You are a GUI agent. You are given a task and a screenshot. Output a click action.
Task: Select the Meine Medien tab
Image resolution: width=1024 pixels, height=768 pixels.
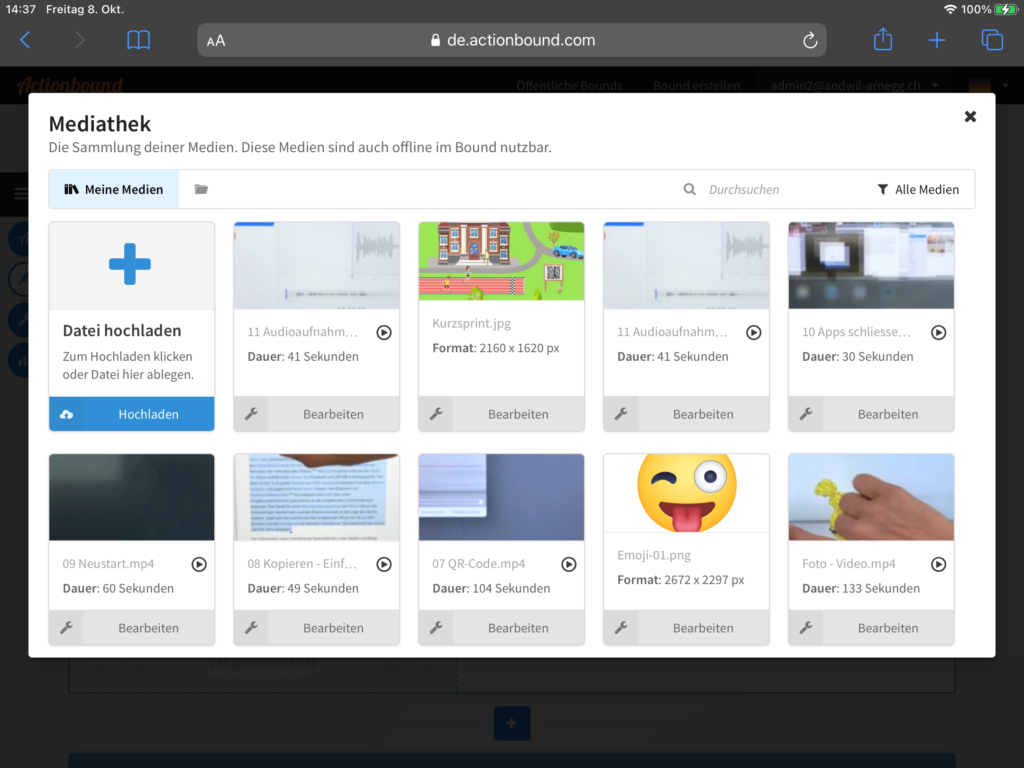(114, 189)
